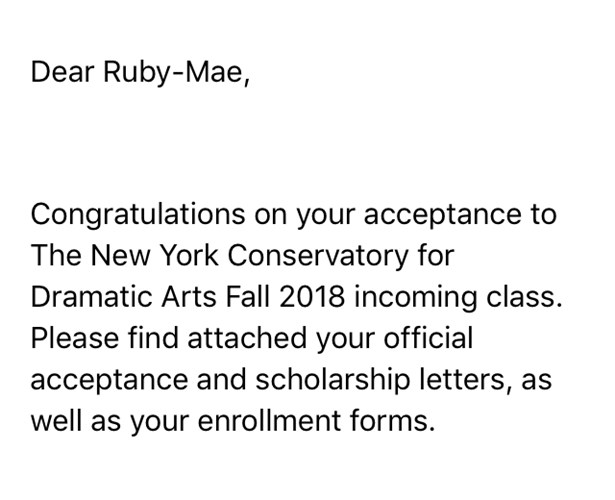Image resolution: width=615 pixels, height=500 pixels.
Task: Click the word Please starting the second sentence
Action: pos(75,338)
